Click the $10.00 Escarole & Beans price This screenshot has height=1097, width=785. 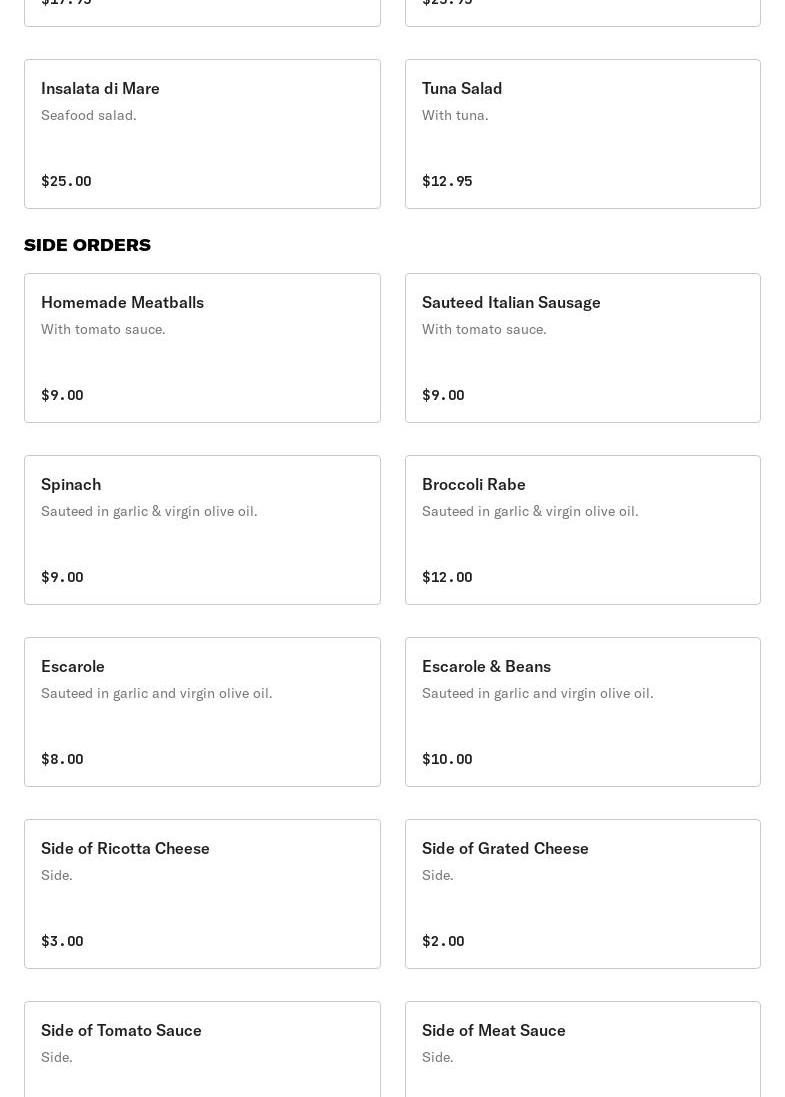coord(447,759)
